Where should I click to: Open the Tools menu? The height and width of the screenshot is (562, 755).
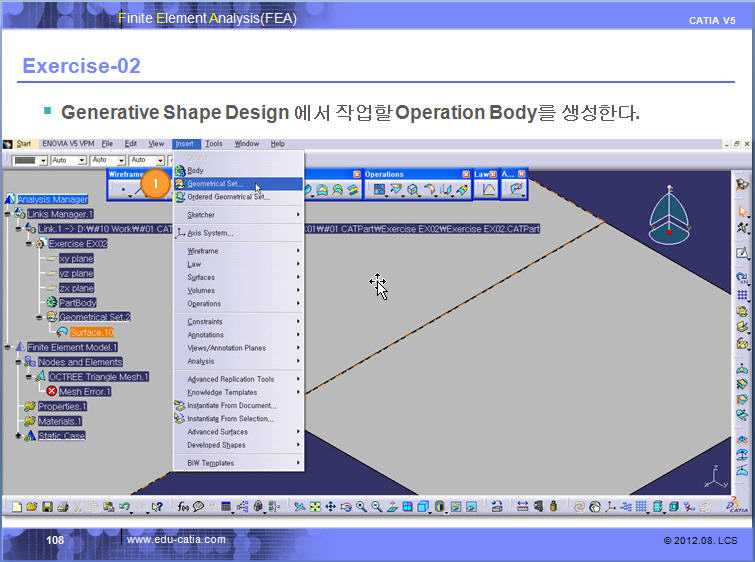[x=214, y=144]
